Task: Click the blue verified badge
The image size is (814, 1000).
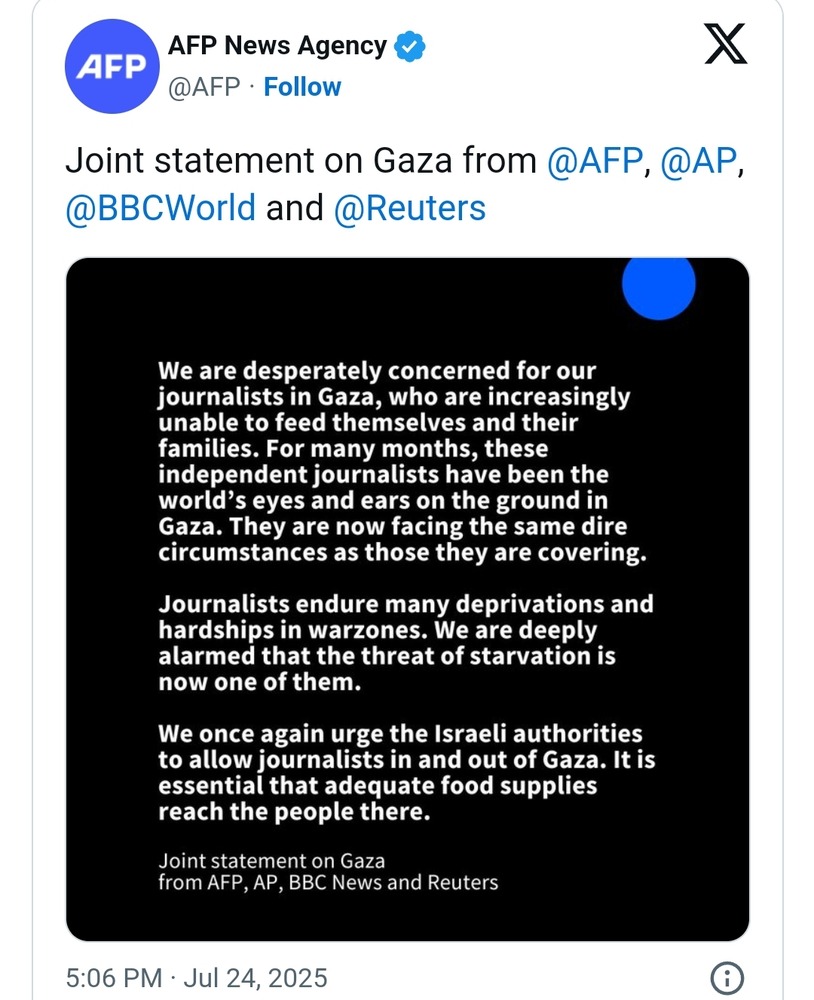Action: pos(410,46)
